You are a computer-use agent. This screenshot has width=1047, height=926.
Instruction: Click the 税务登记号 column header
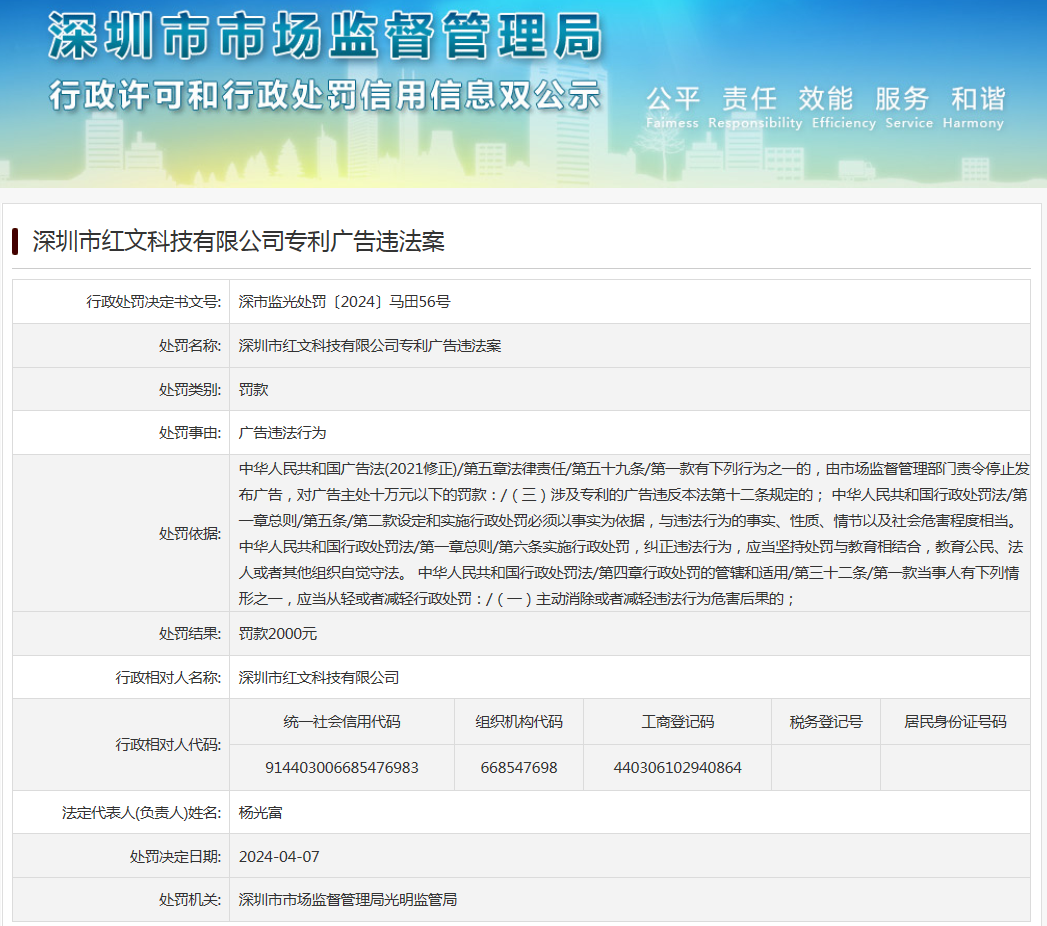click(825, 721)
